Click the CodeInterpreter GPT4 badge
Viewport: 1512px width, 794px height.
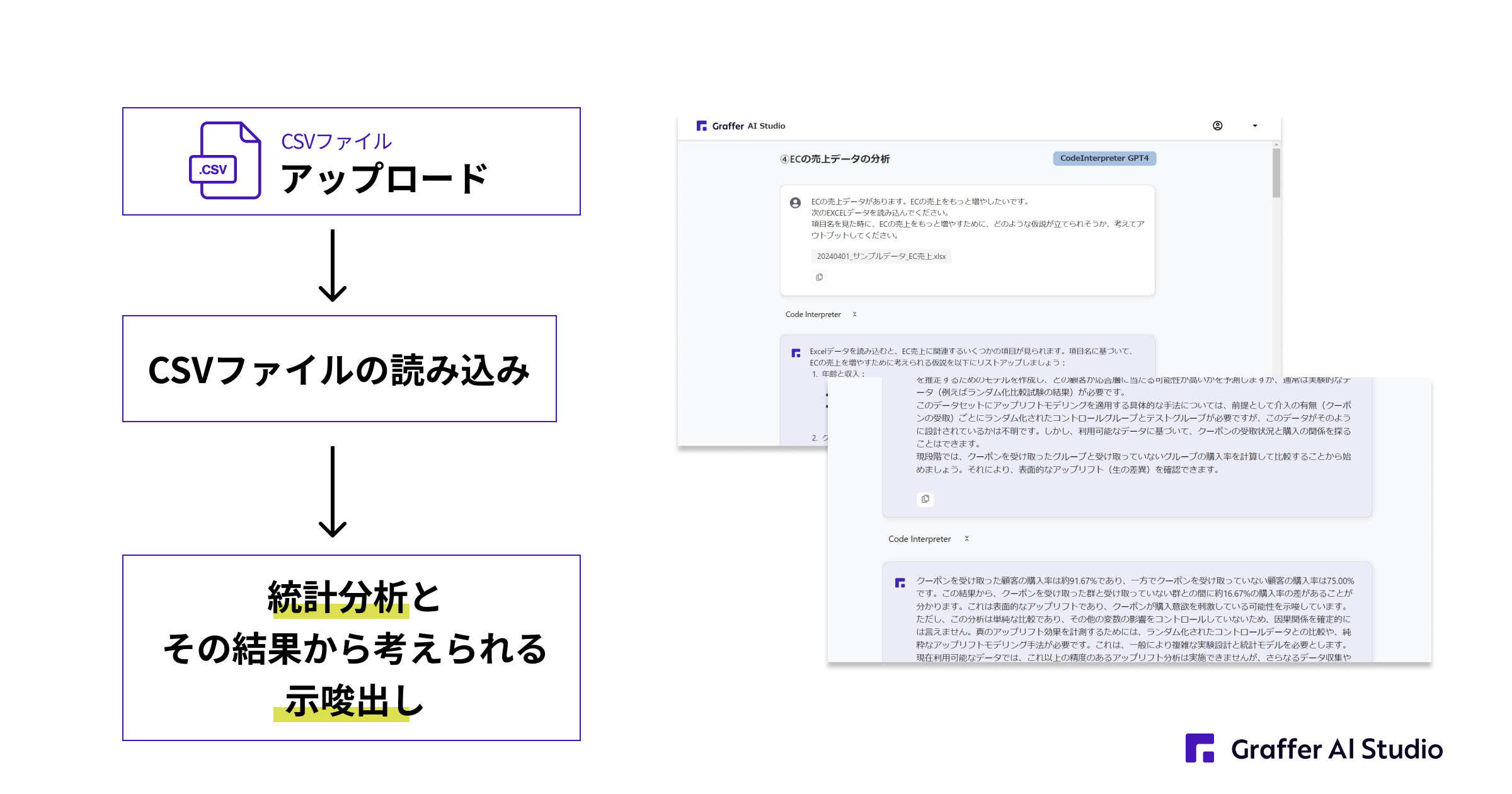coord(1104,158)
